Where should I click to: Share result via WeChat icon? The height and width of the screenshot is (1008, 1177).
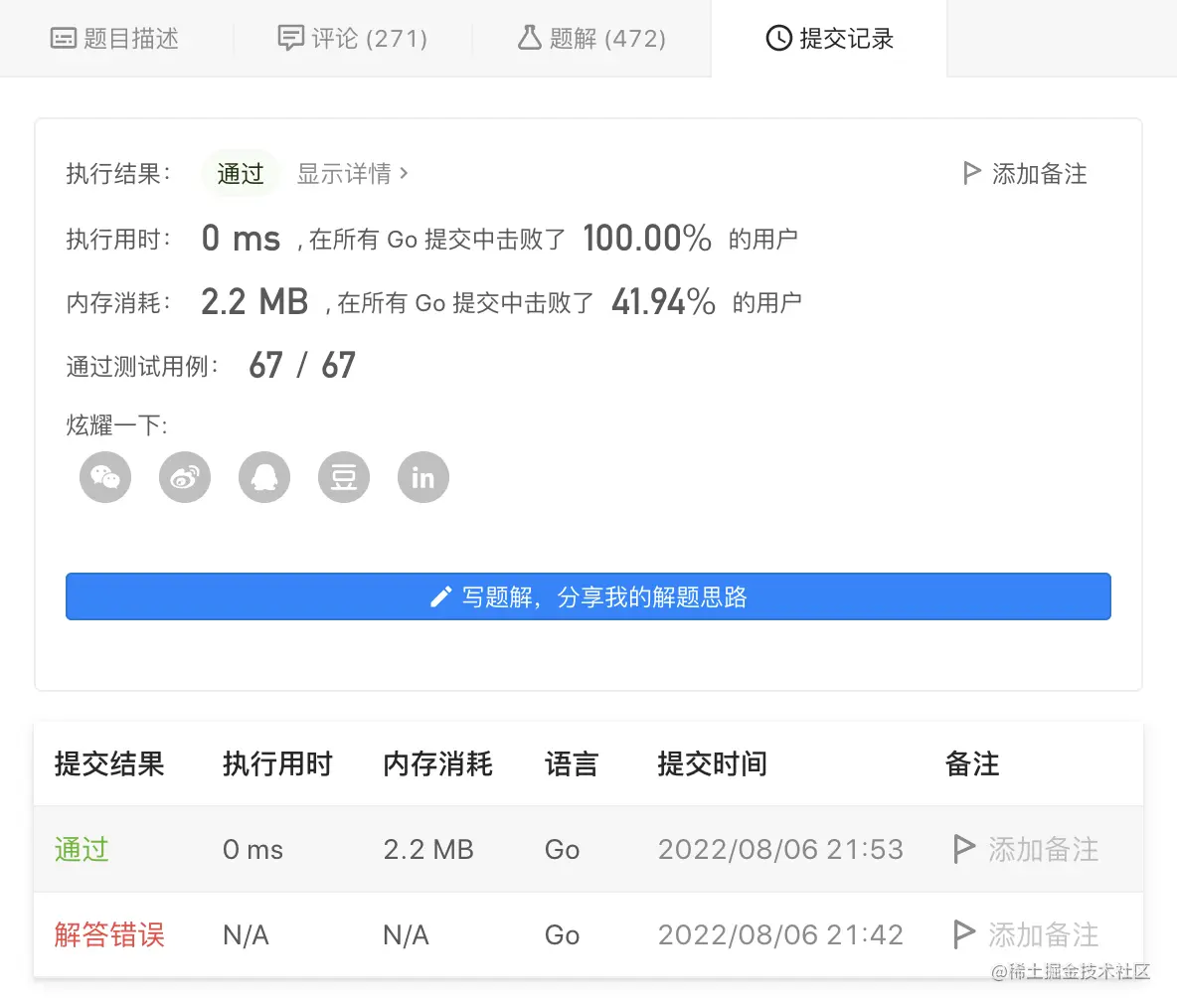coord(105,477)
